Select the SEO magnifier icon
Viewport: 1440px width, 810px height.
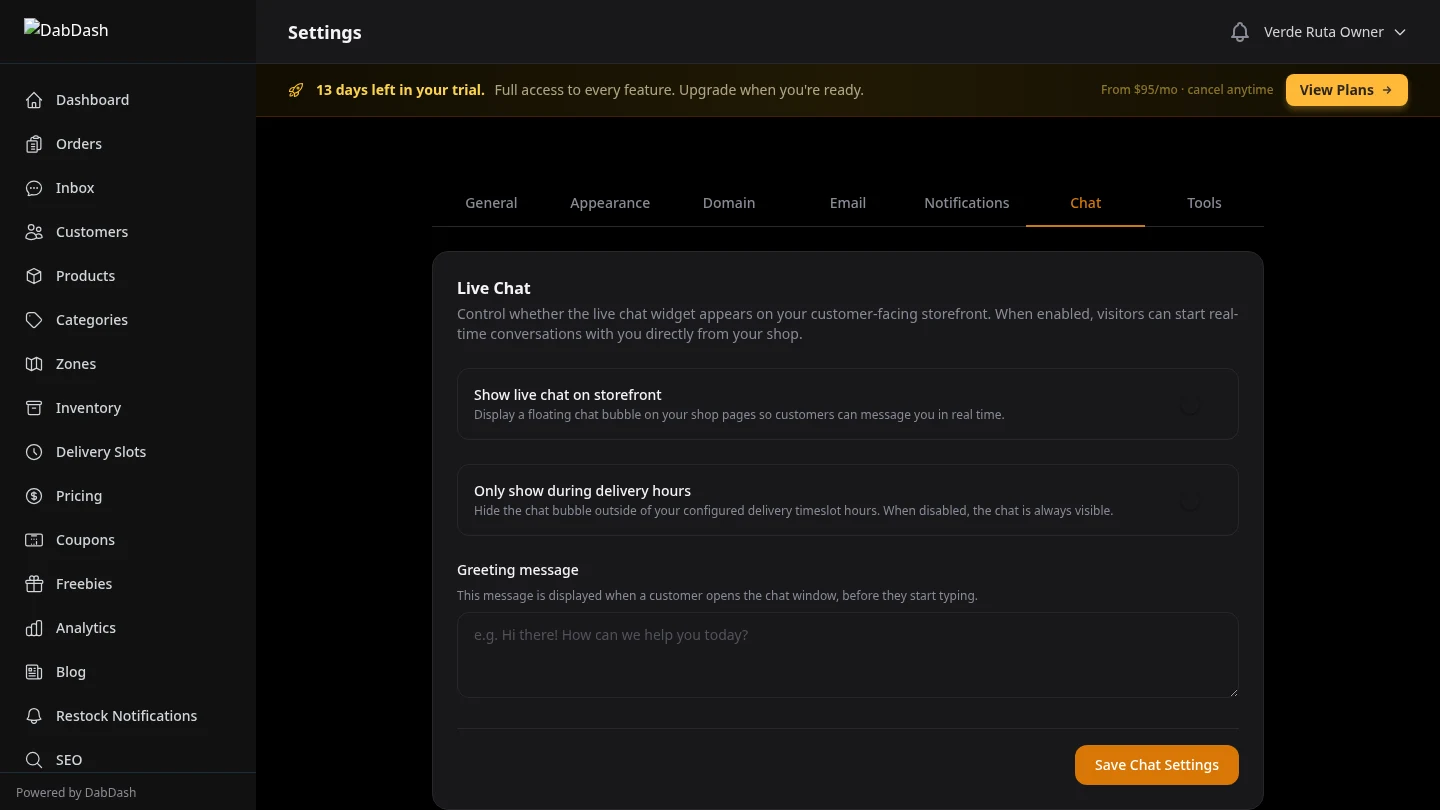pyautogui.click(x=34, y=760)
